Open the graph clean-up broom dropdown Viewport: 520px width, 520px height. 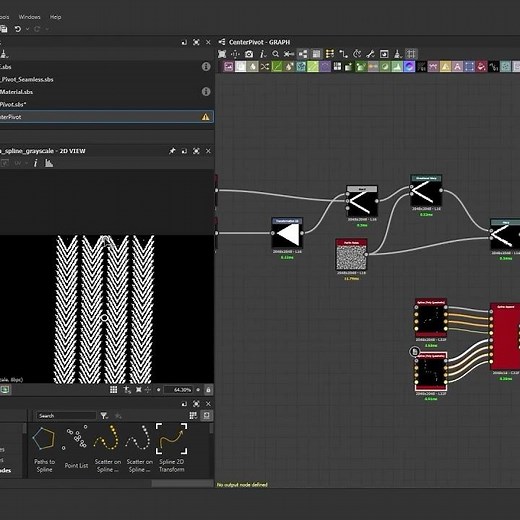tap(398, 54)
